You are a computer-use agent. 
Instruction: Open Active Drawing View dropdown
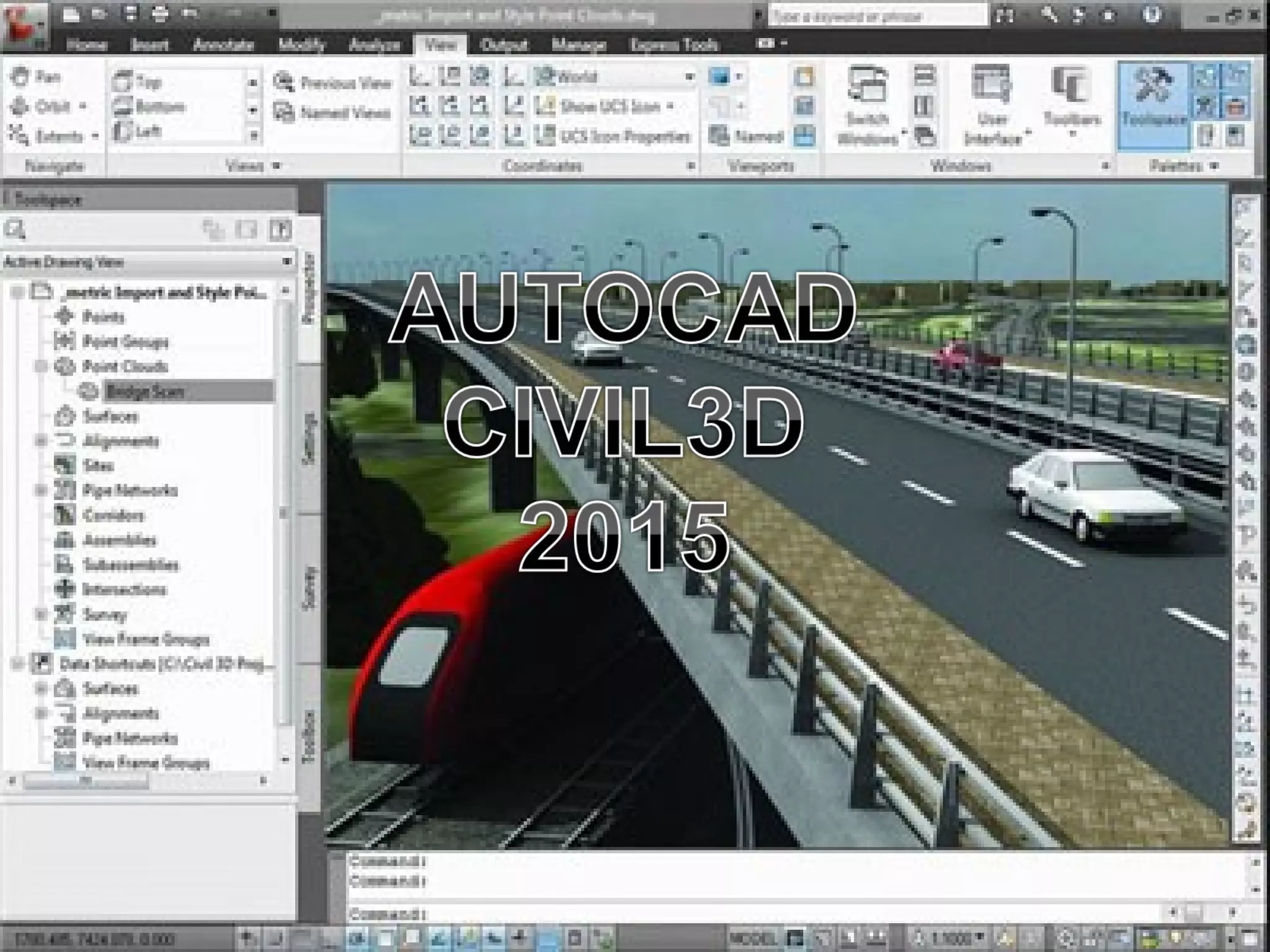pos(286,262)
